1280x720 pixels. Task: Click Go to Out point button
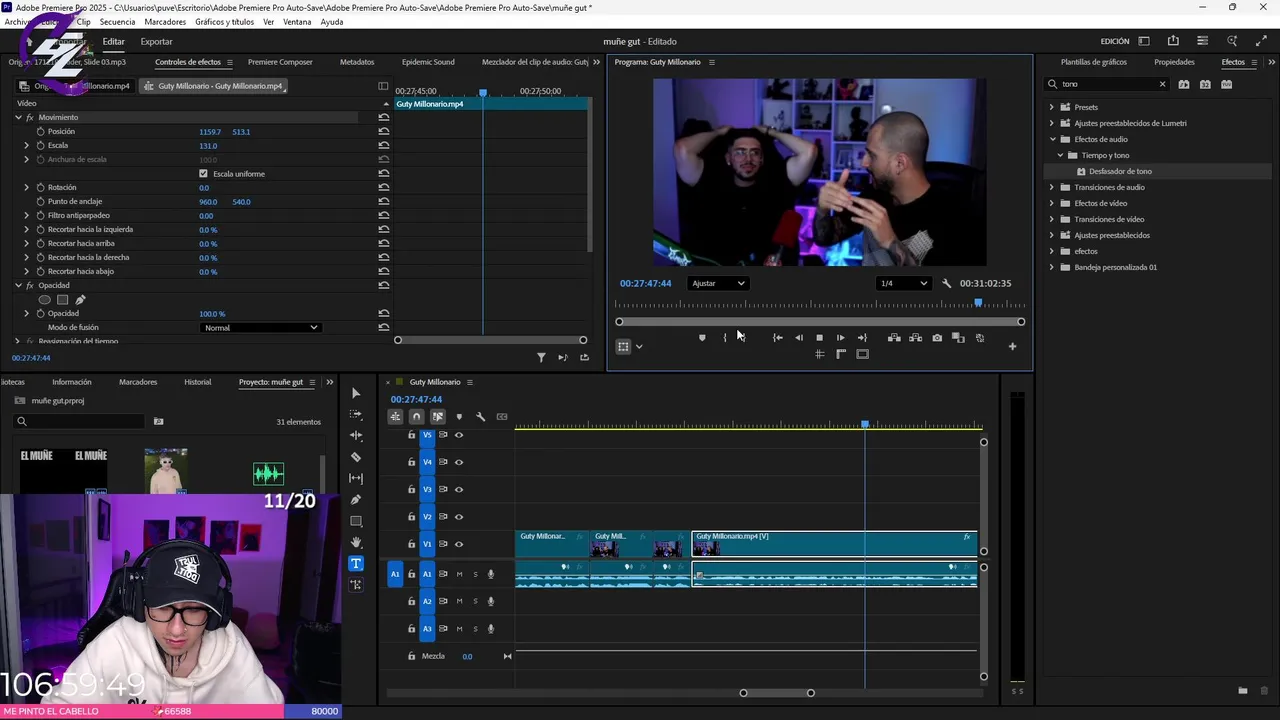coord(862,338)
